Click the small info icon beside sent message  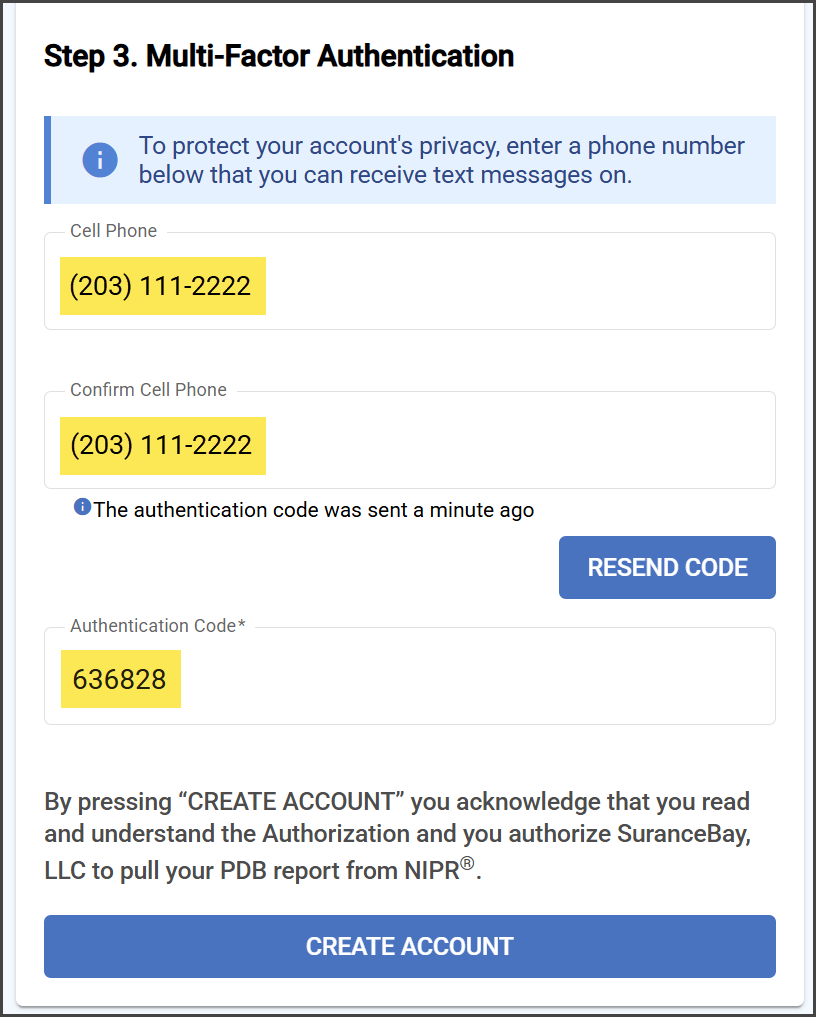point(82,507)
